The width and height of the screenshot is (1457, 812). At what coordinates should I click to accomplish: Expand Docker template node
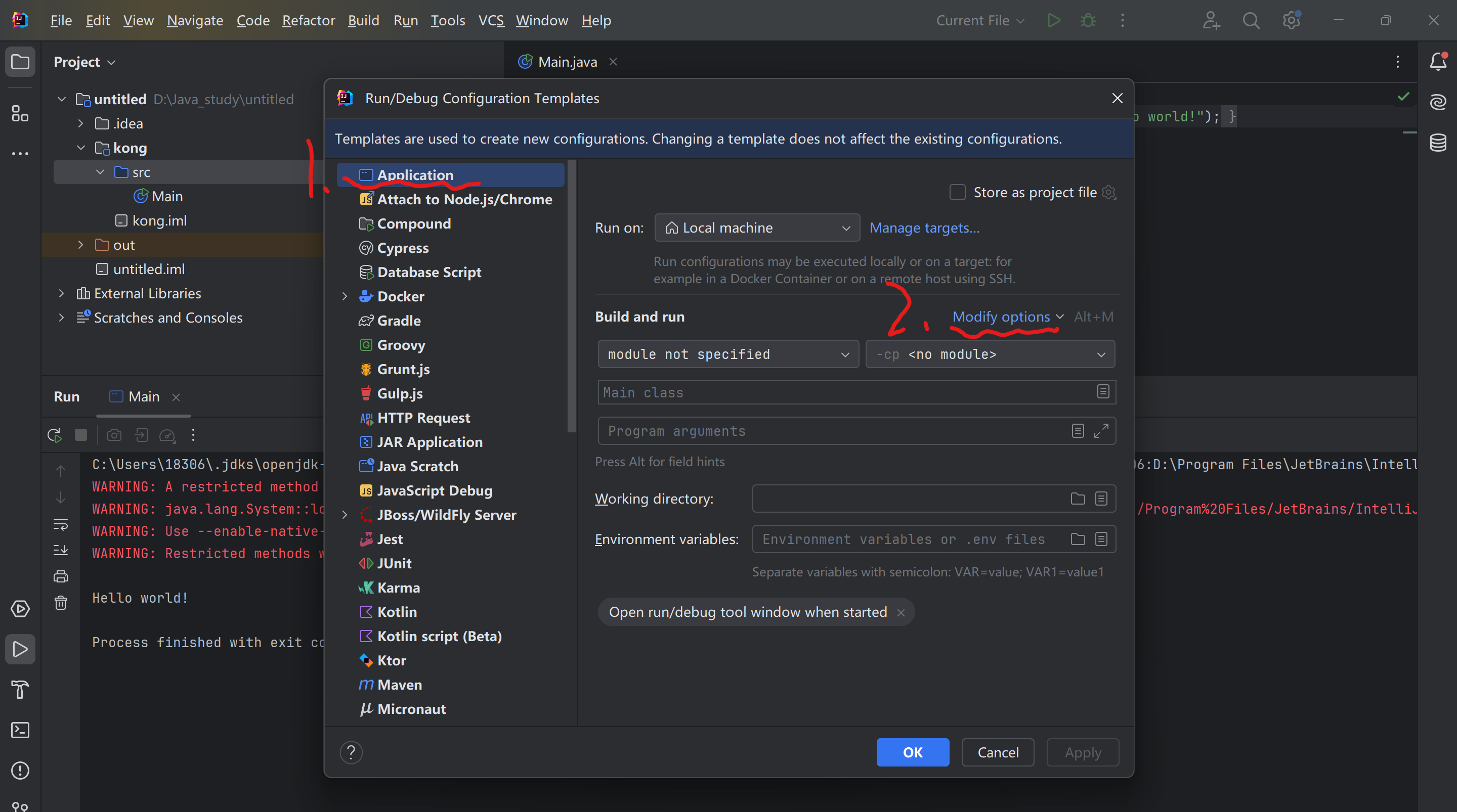(x=344, y=296)
